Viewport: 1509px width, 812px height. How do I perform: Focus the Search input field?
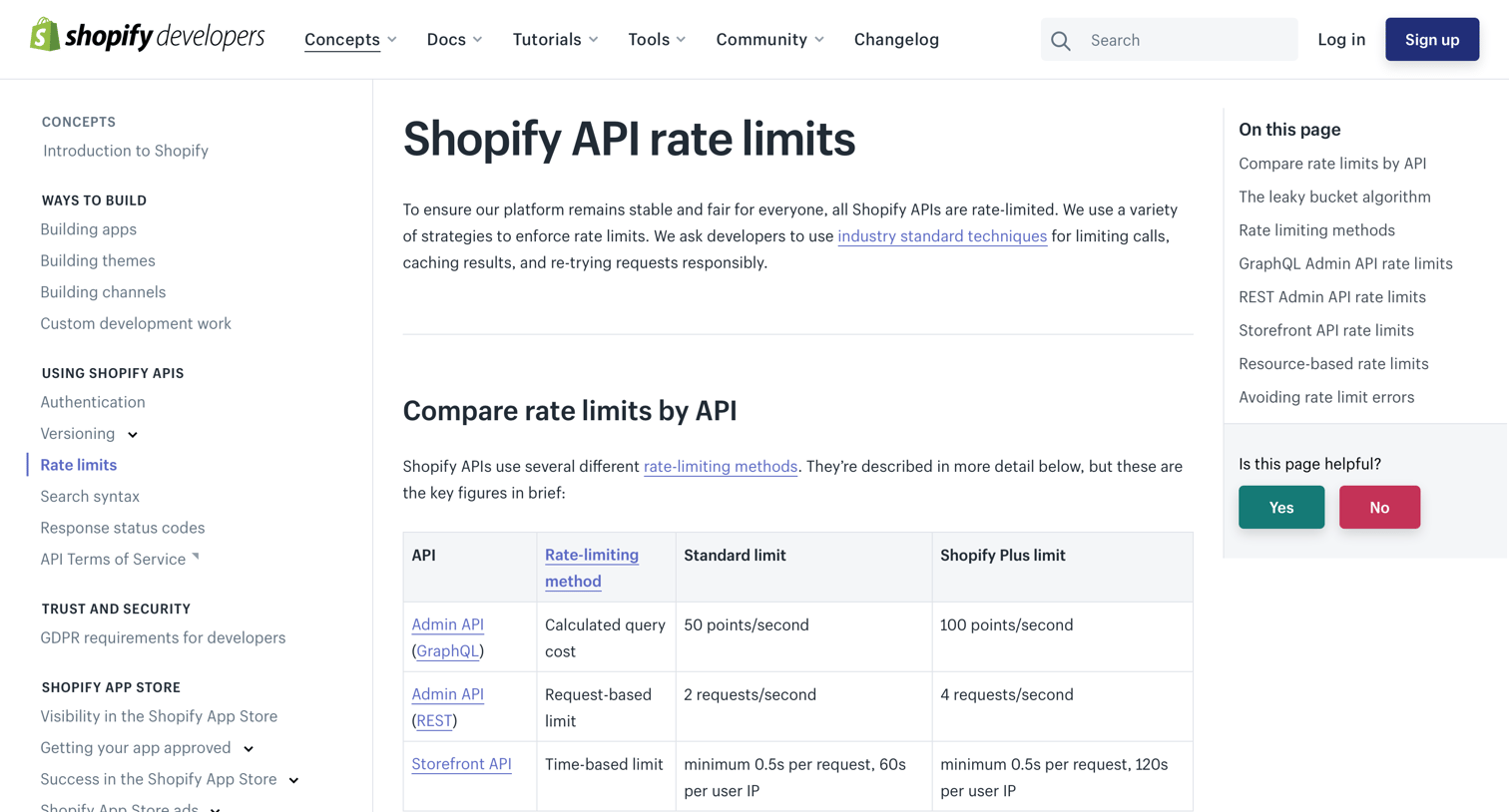[1169, 40]
